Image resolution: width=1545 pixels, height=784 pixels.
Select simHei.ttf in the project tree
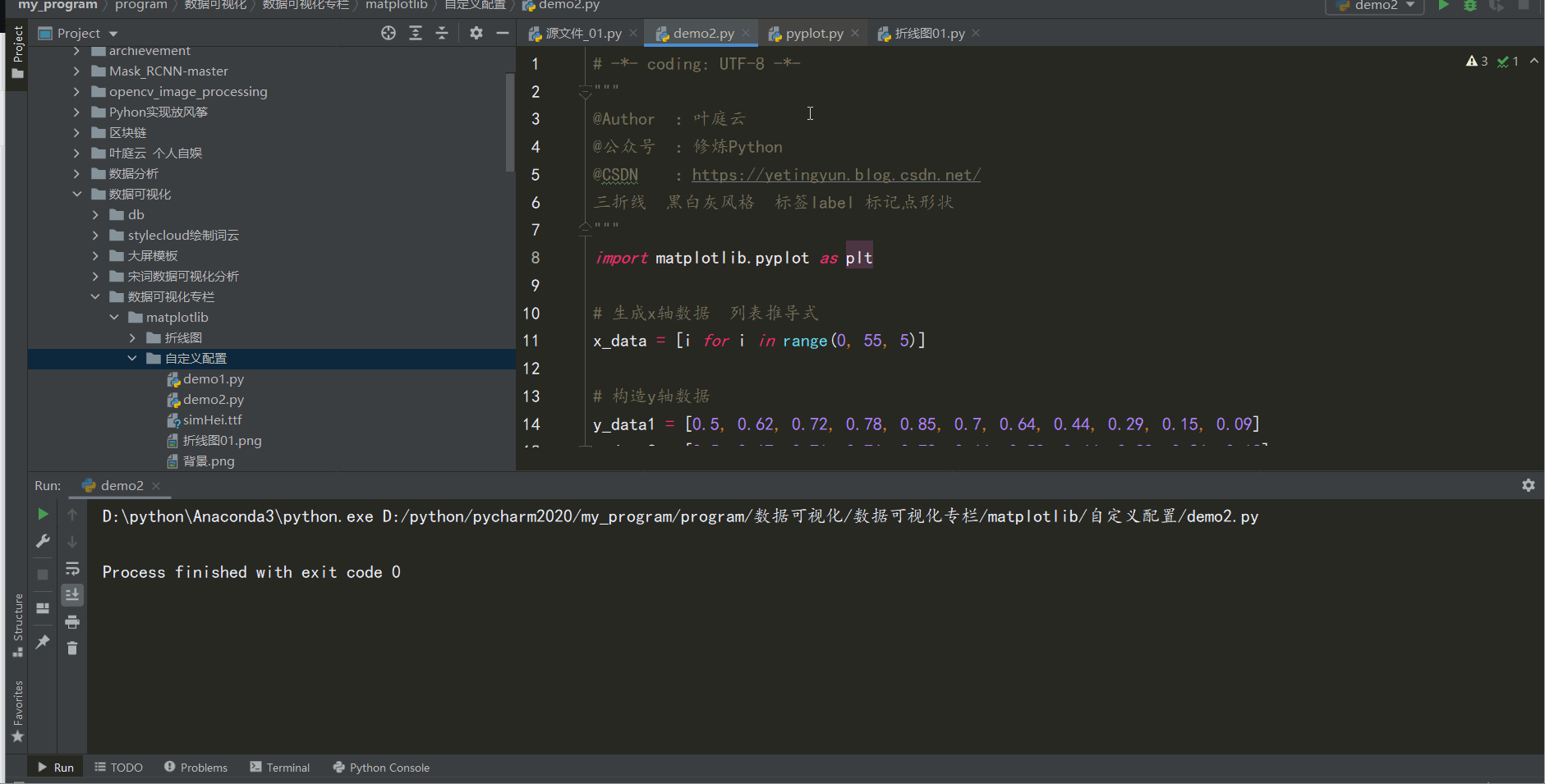212,420
